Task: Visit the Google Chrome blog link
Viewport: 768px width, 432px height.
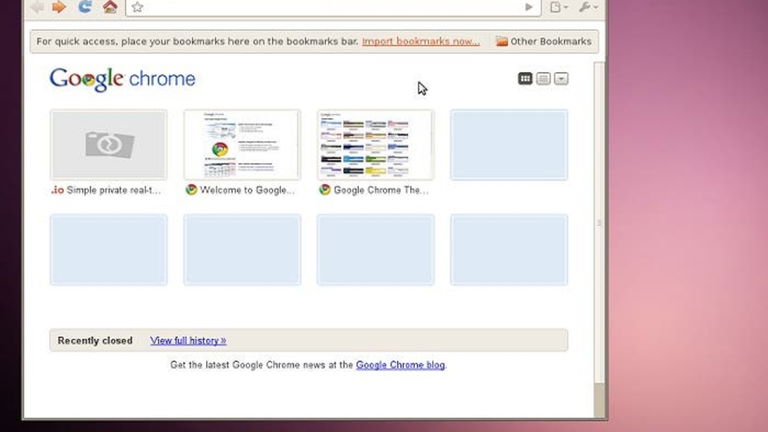Action: (400, 365)
